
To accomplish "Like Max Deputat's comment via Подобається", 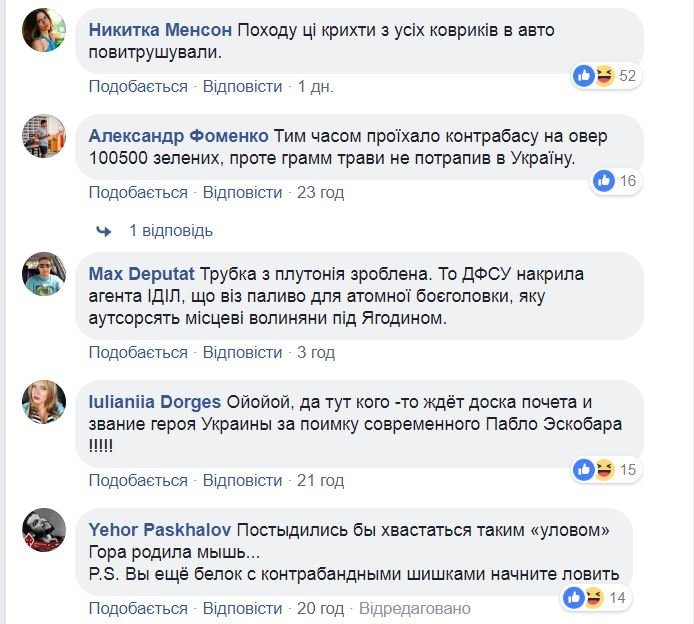I will tap(138, 352).
